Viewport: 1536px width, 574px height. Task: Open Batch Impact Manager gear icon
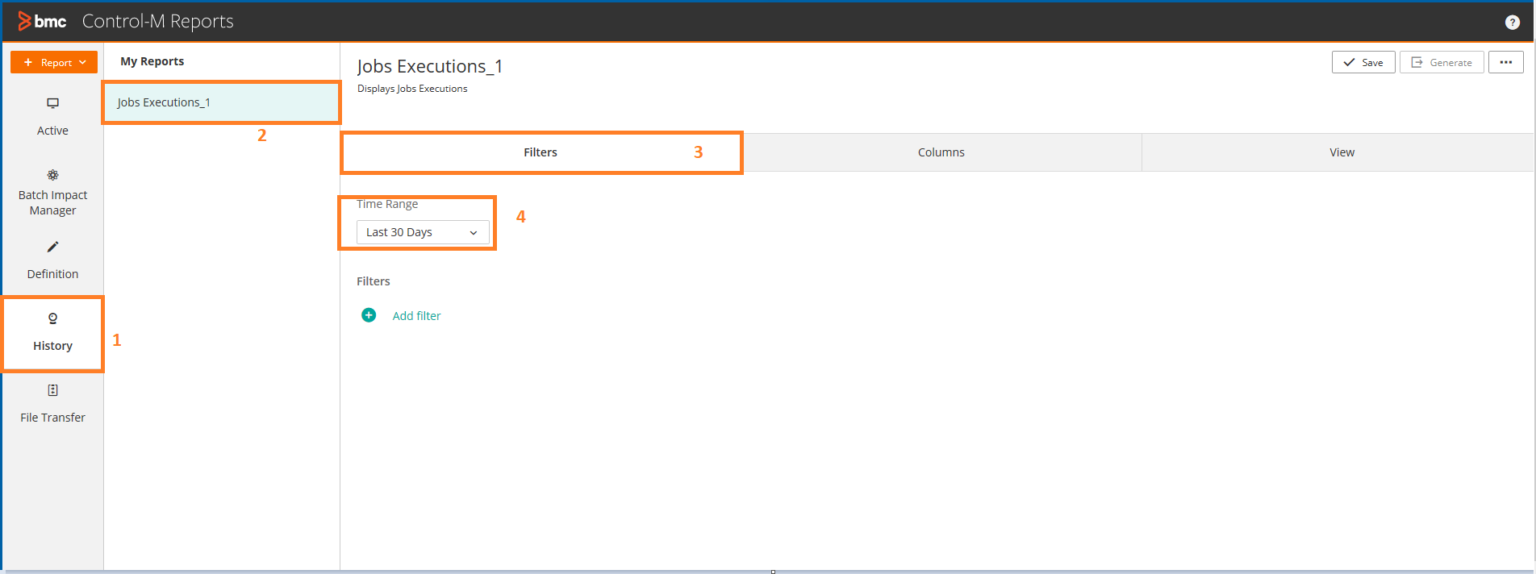53,174
